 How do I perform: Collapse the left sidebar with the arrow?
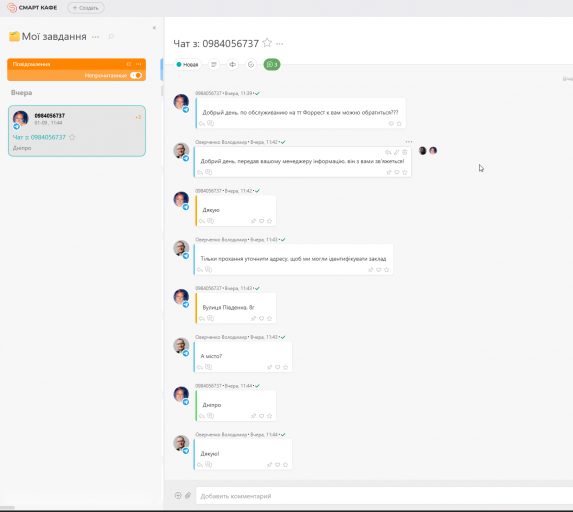click(x=154, y=28)
